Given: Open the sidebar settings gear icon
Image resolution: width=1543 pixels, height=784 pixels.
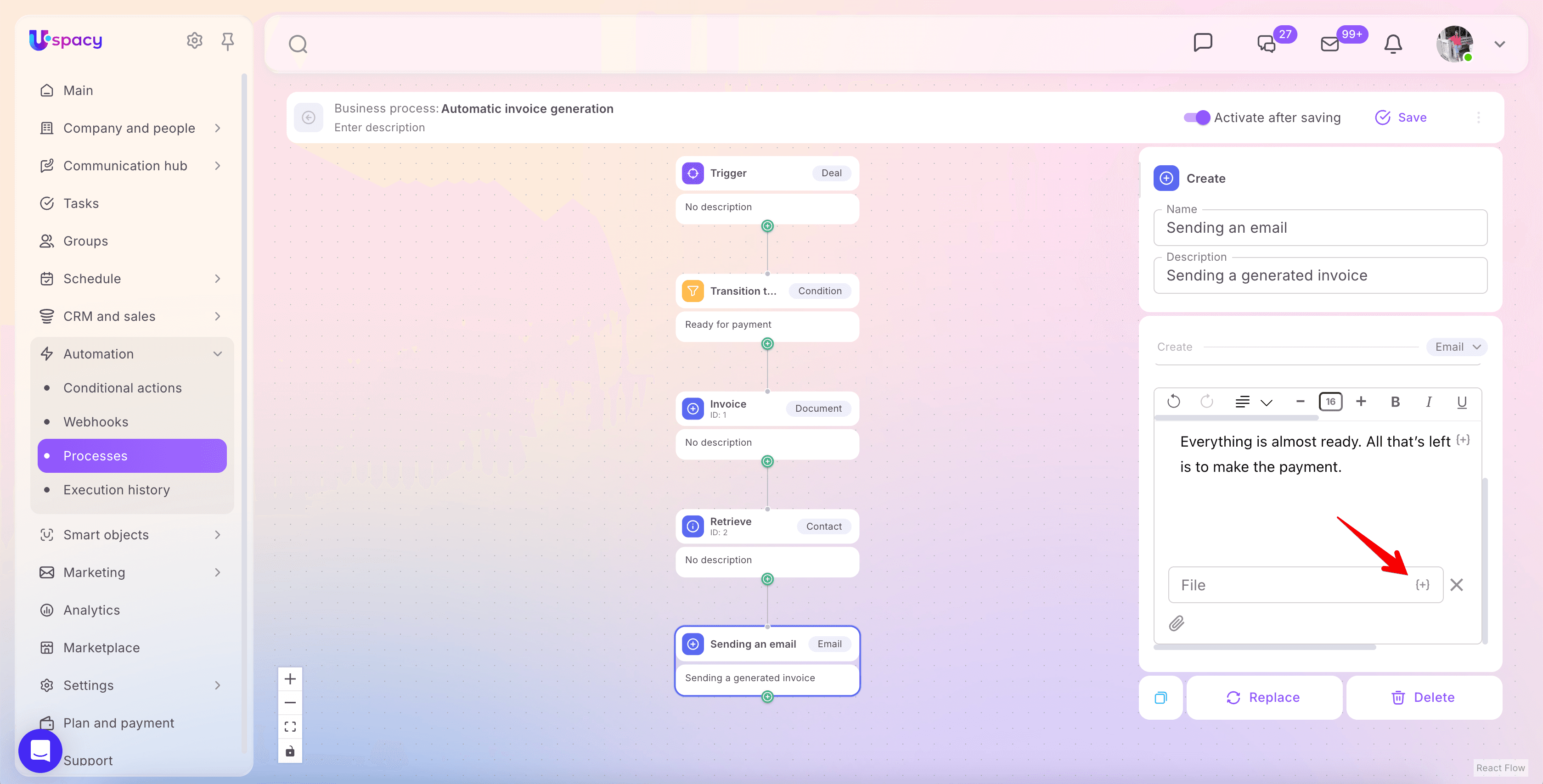Looking at the screenshot, I should [194, 41].
